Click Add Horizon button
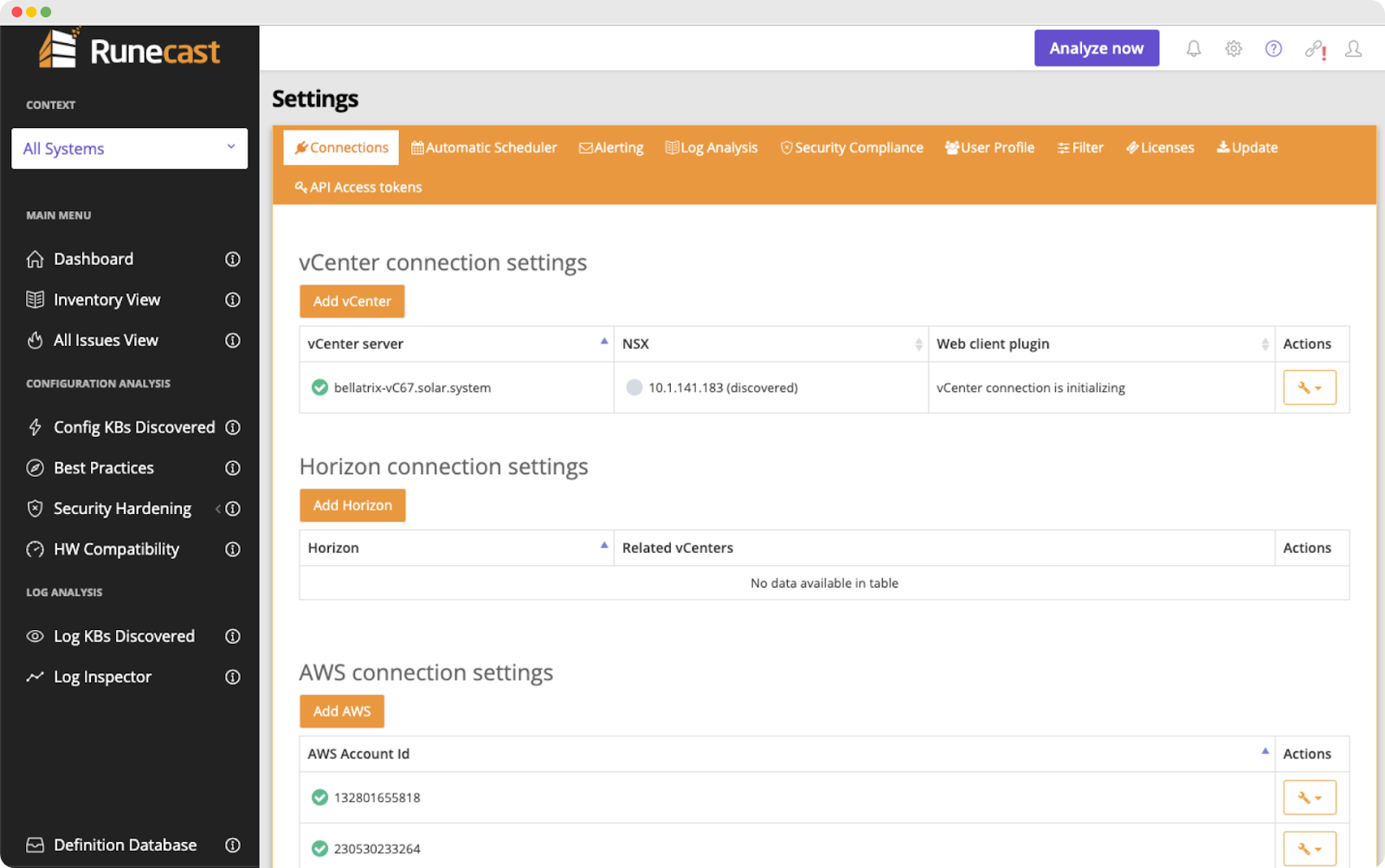Image resolution: width=1385 pixels, height=868 pixels. [x=352, y=505]
